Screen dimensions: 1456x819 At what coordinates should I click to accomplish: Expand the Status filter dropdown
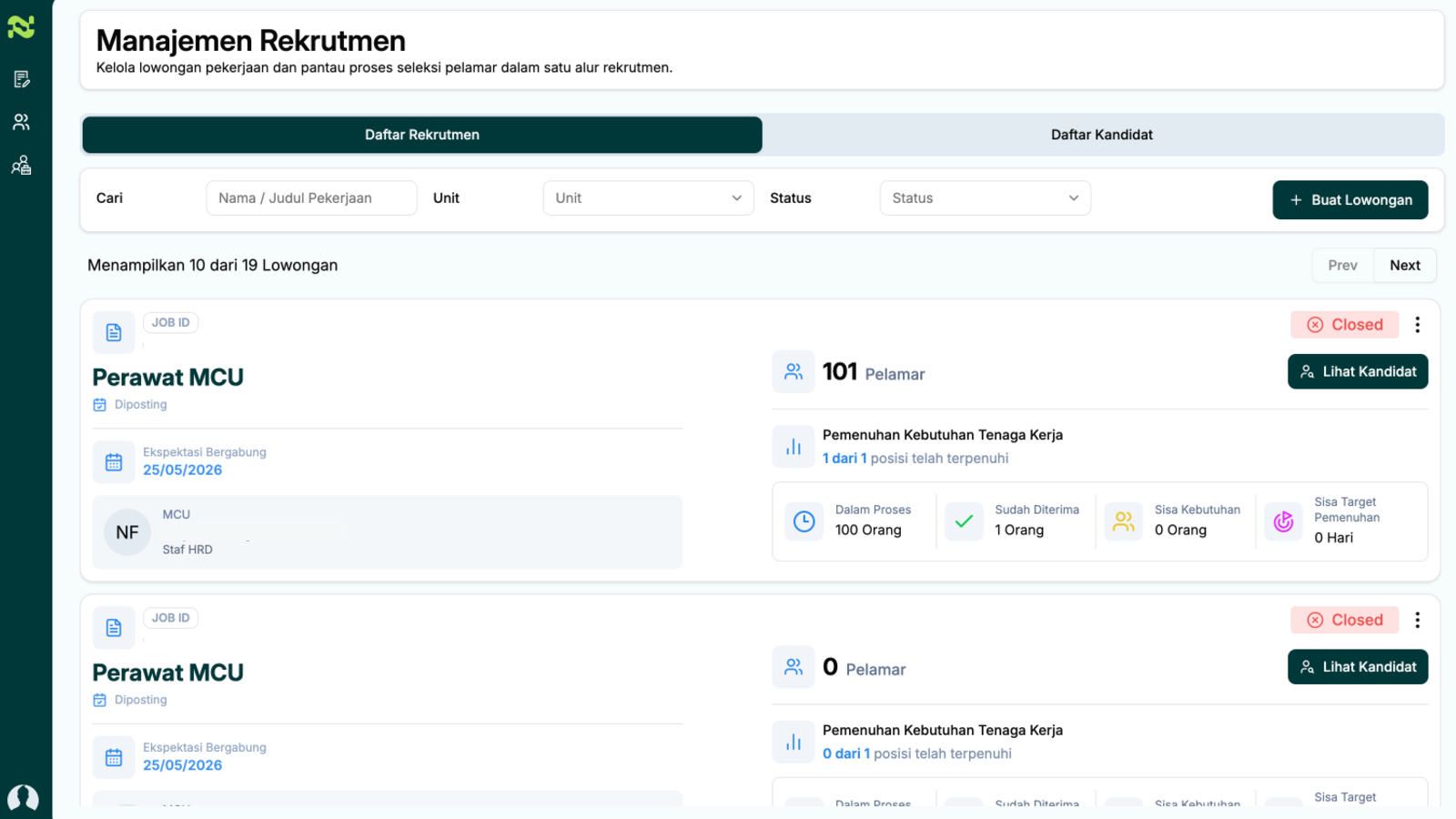[x=985, y=198]
